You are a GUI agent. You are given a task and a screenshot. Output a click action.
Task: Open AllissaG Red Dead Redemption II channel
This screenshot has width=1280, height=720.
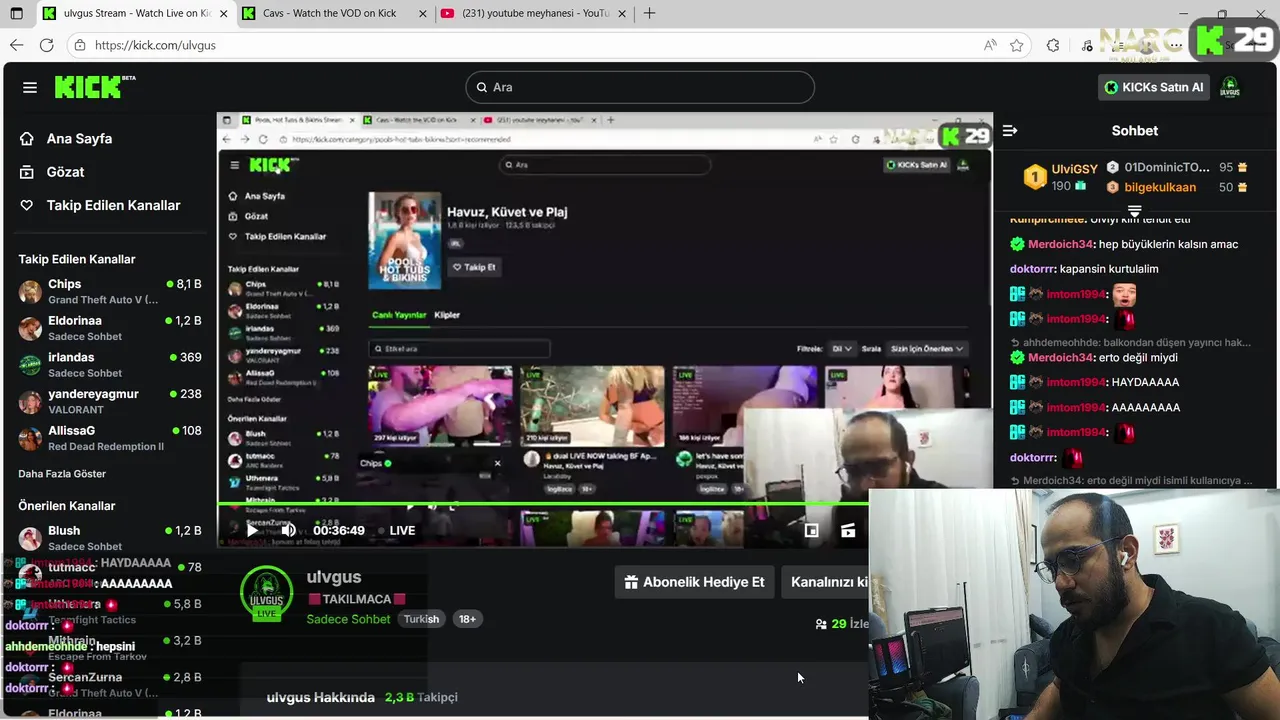[110, 438]
